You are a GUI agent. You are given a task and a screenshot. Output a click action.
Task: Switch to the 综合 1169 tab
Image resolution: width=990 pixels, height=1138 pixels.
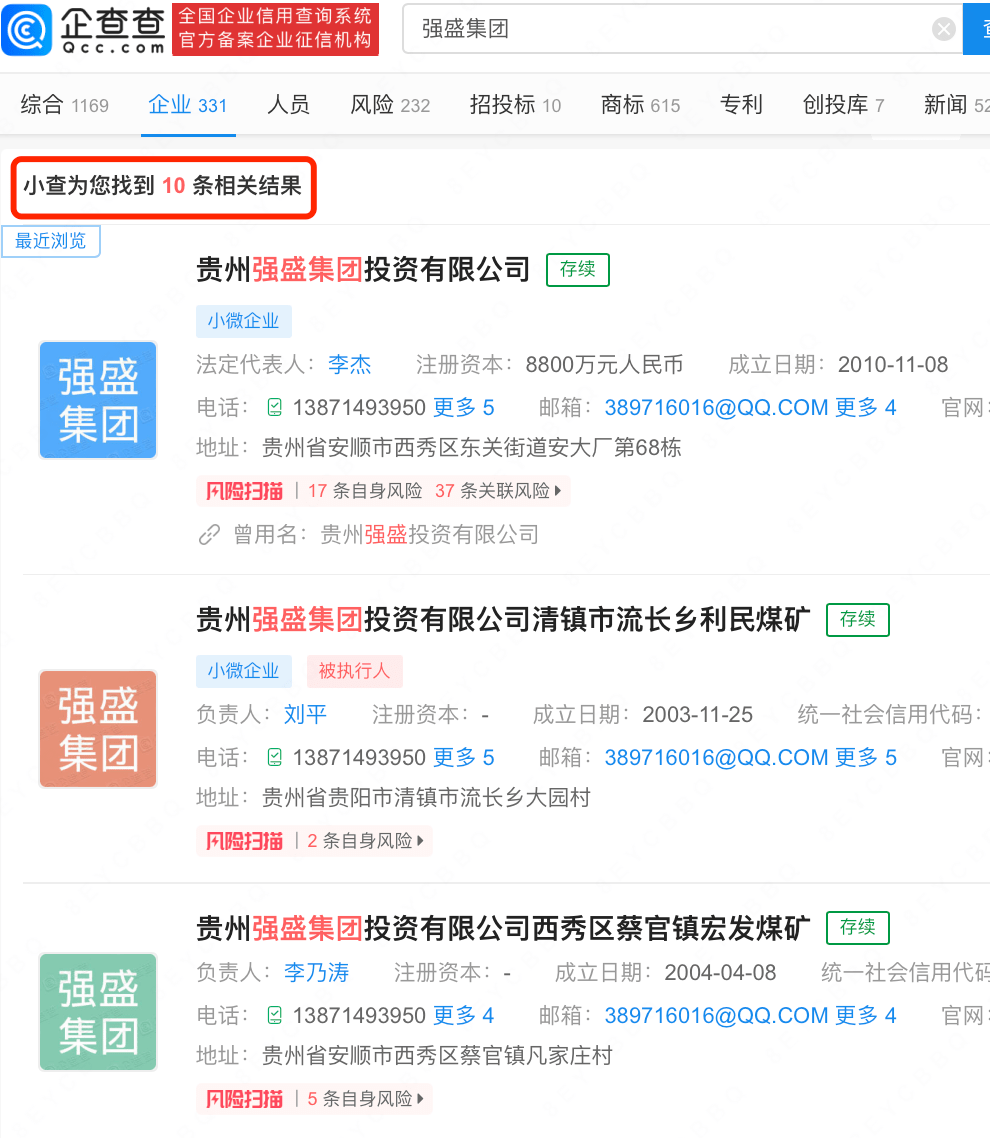coord(65,105)
